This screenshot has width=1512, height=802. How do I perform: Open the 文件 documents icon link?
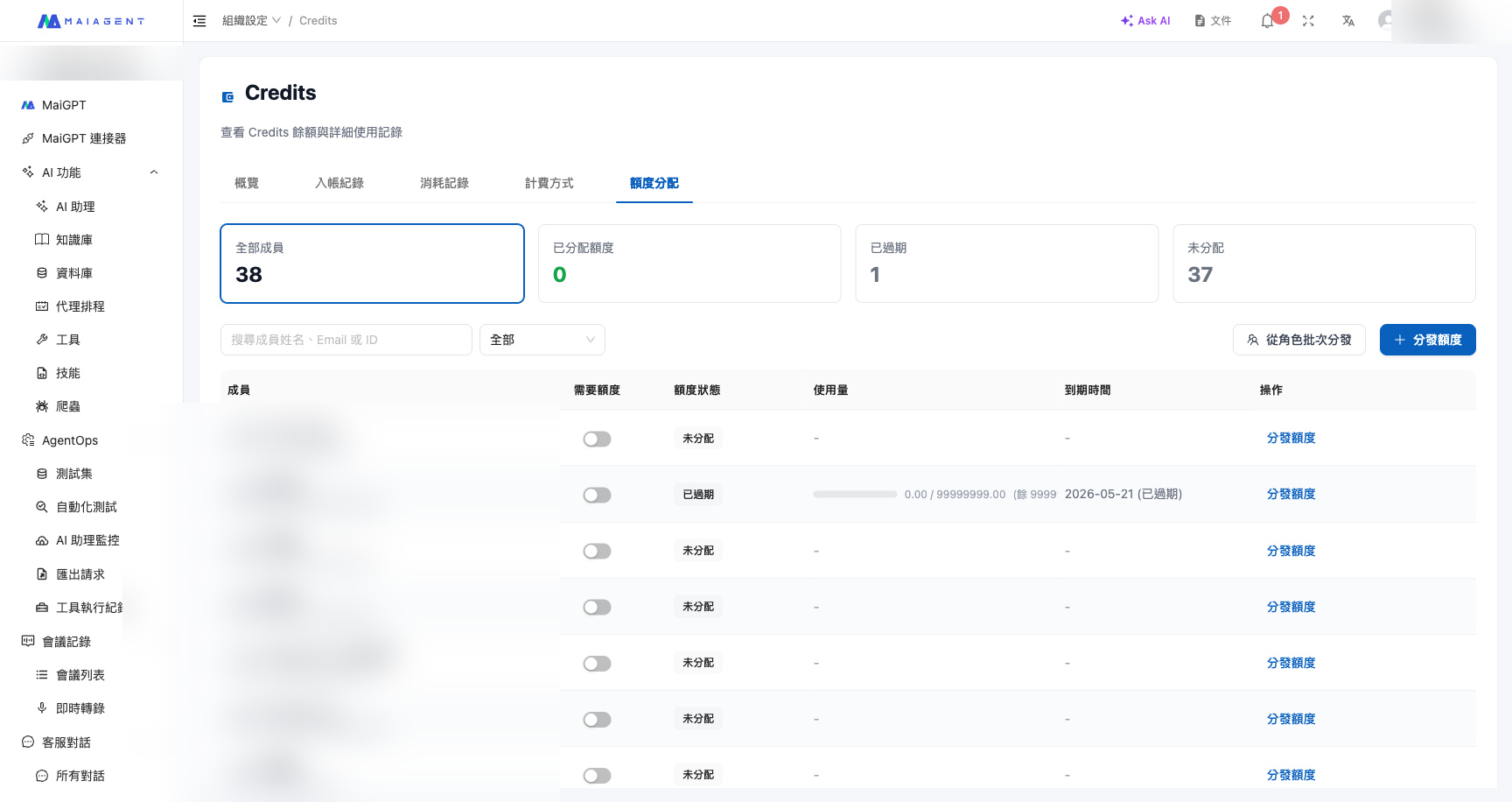(x=1213, y=21)
